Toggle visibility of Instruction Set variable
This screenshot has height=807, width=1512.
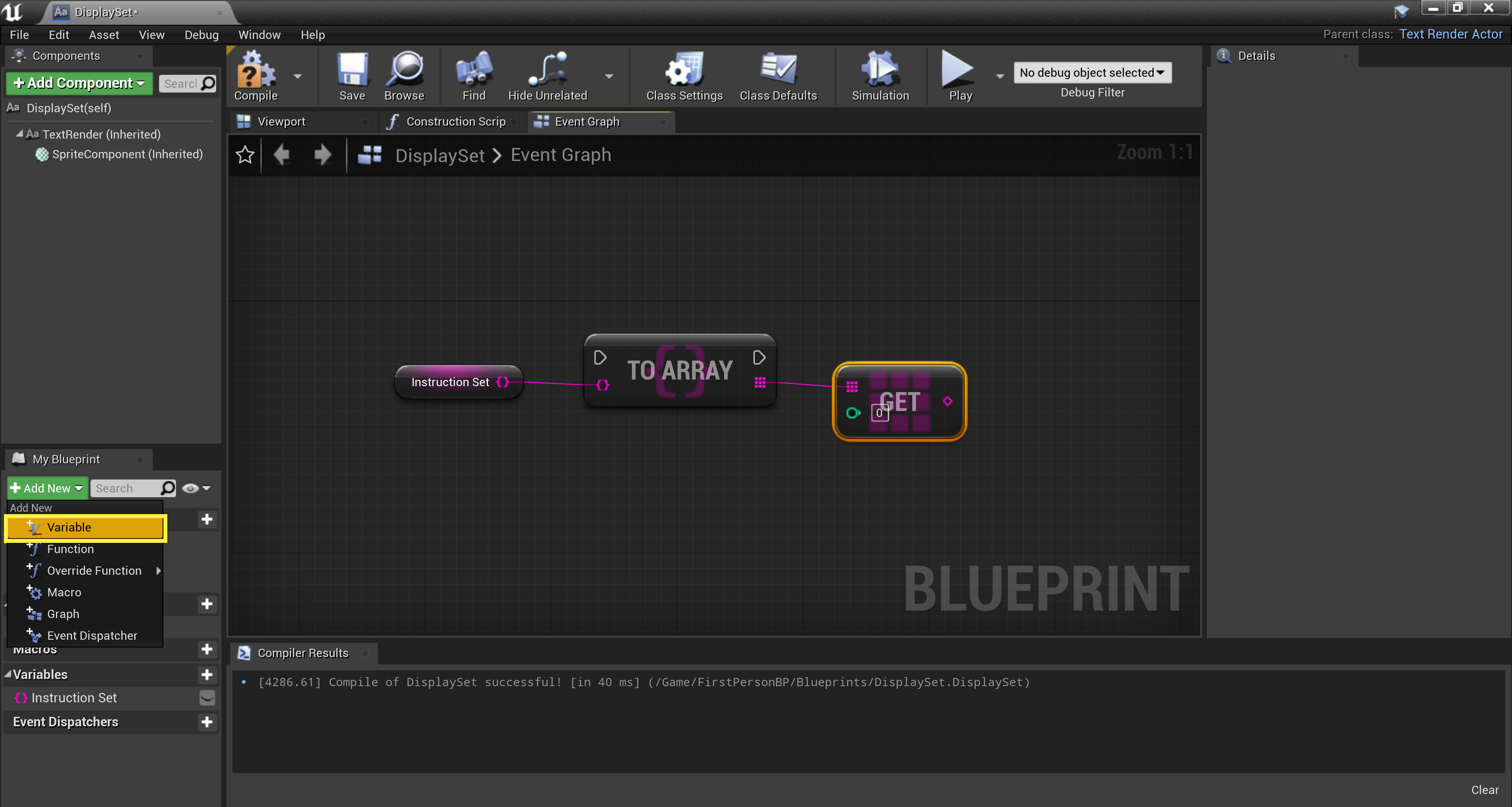point(207,698)
